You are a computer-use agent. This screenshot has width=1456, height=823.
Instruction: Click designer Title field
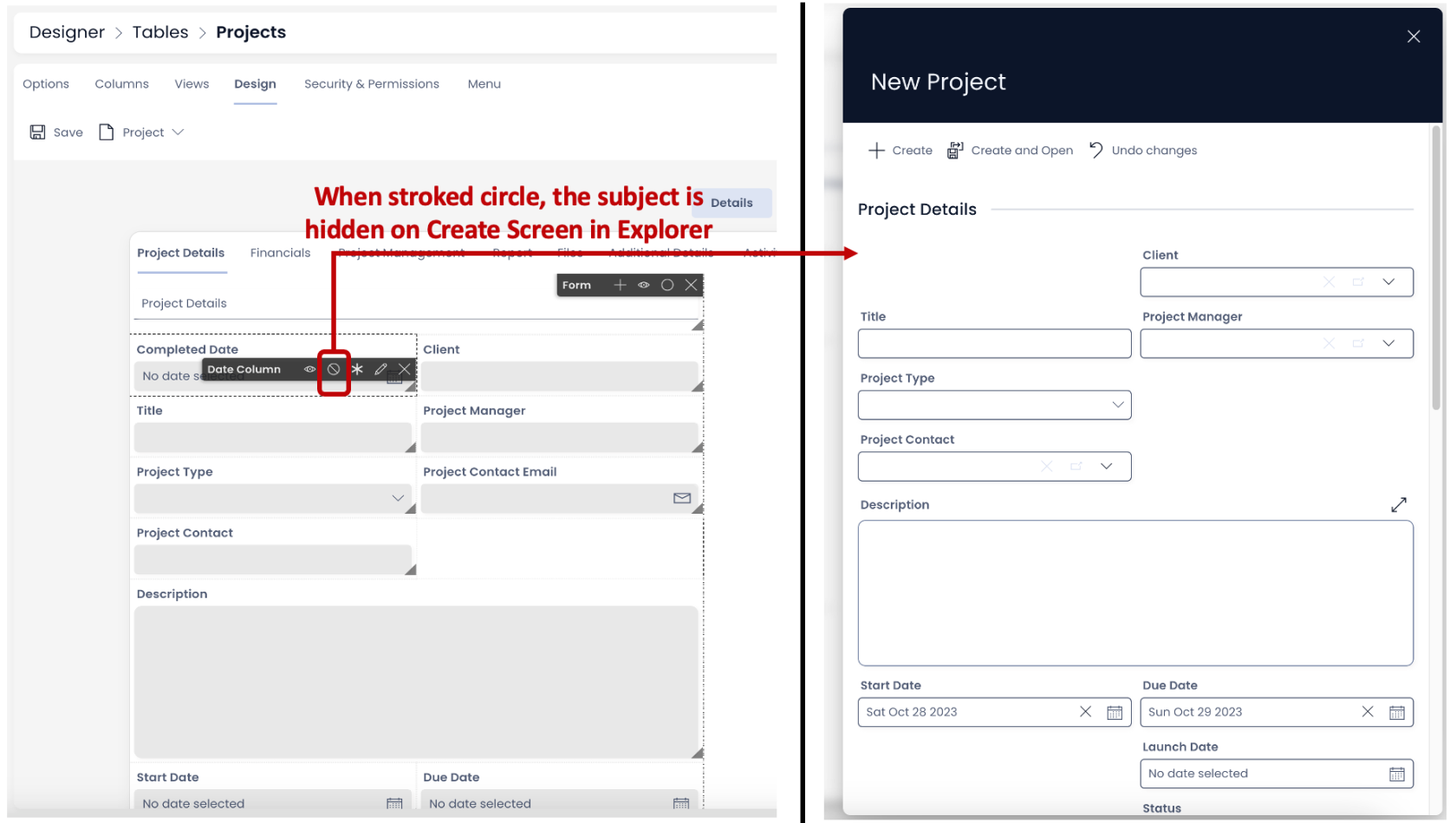tap(273, 437)
